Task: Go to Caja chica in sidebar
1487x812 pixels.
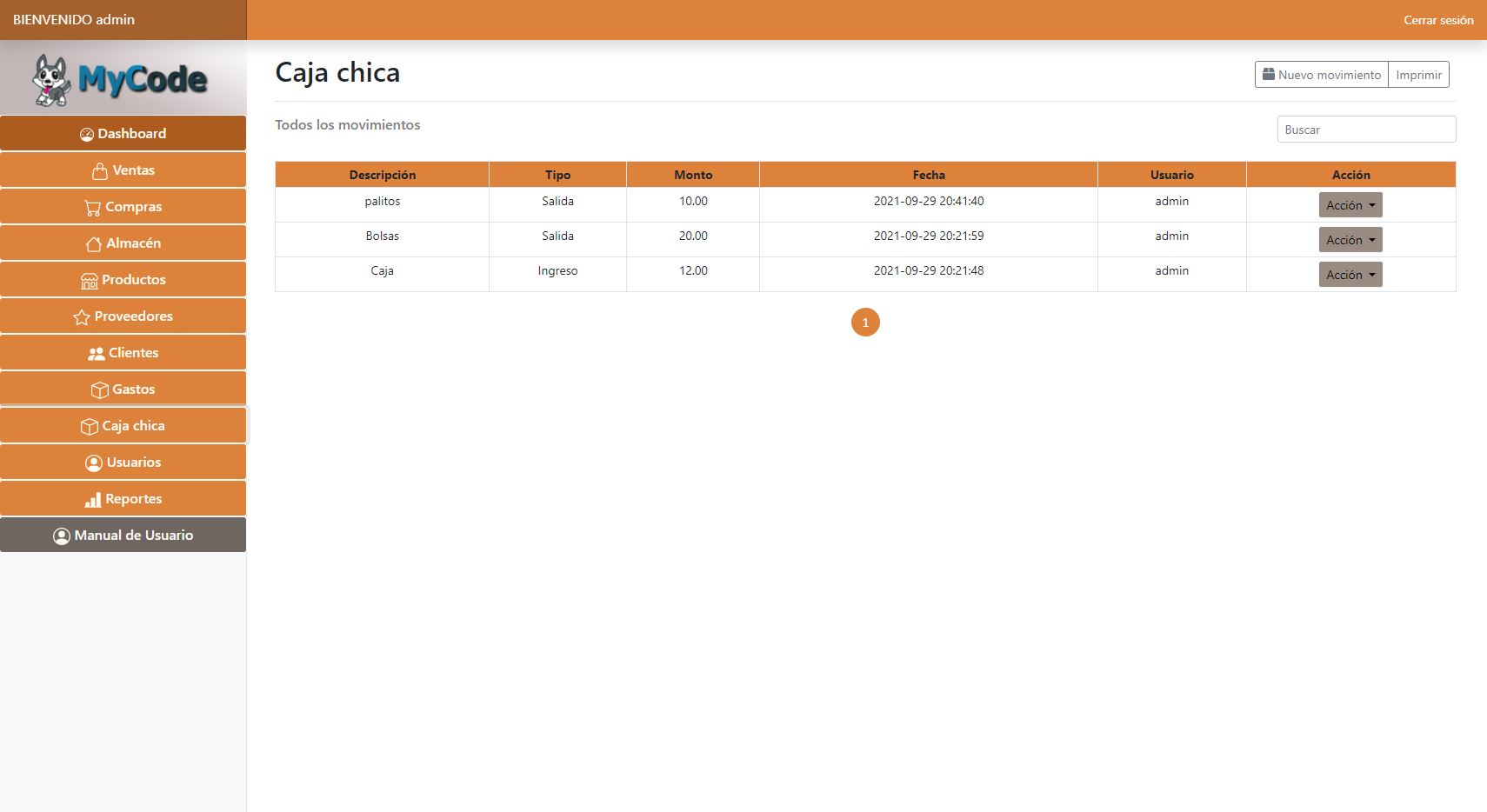Action: click(123, 426)
